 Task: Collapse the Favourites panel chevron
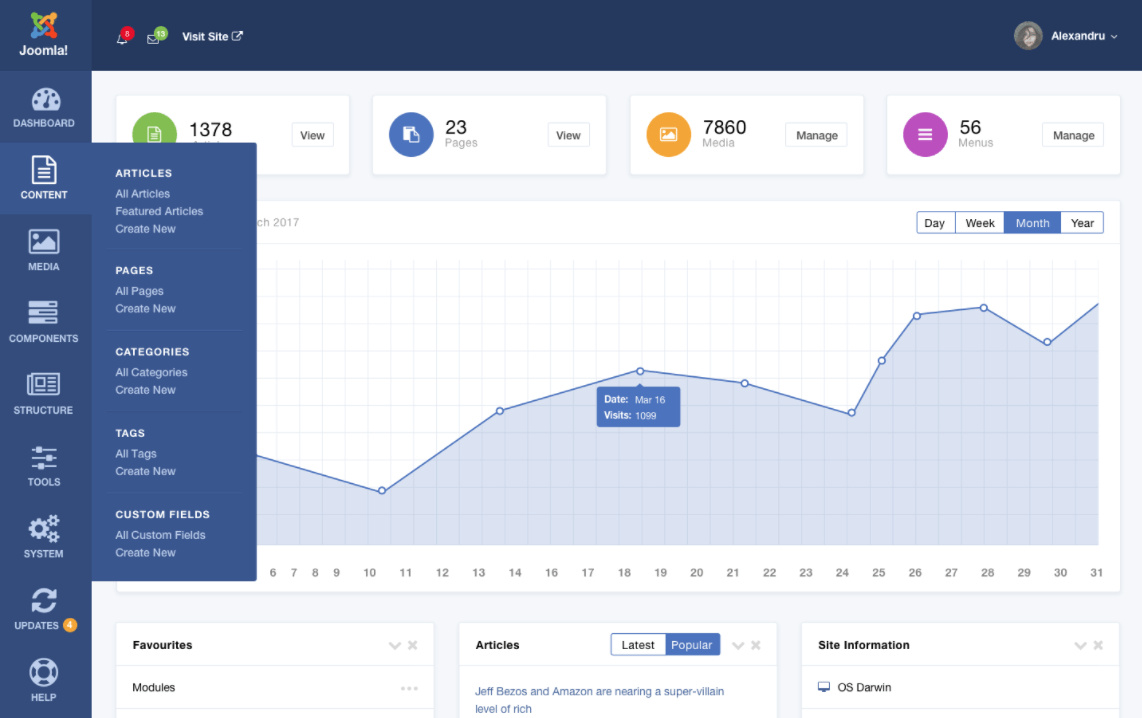pos(395,646)
